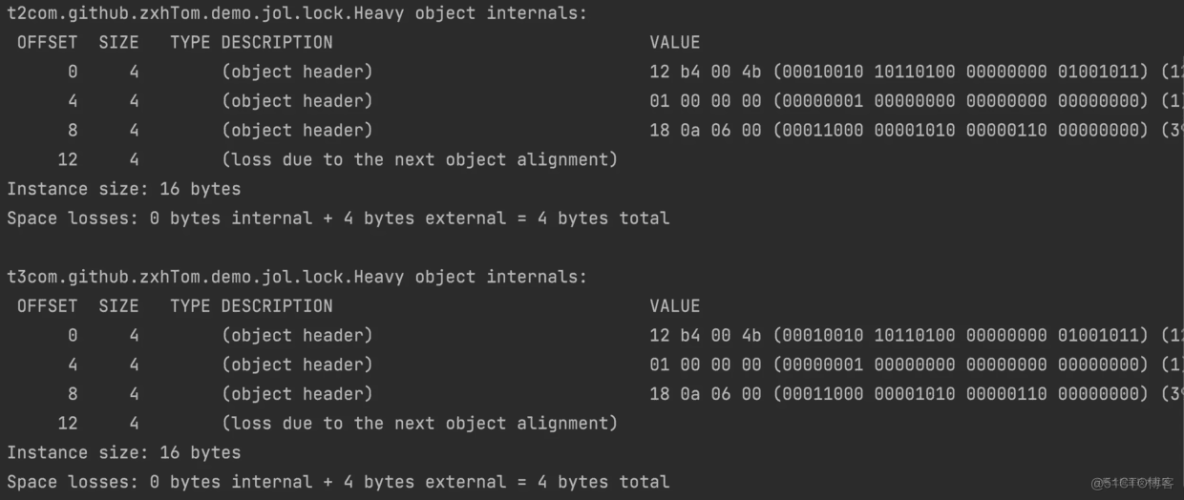Click the SIZE column header under t3com

[x=119, y=306]
